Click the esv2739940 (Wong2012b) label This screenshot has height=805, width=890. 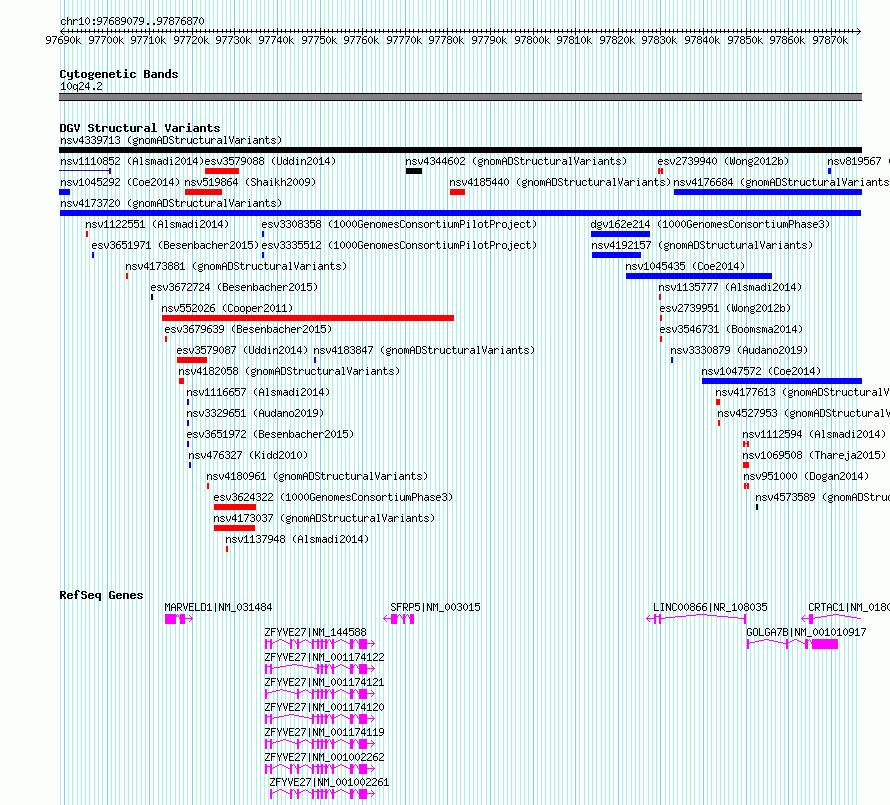click(723, 161)
